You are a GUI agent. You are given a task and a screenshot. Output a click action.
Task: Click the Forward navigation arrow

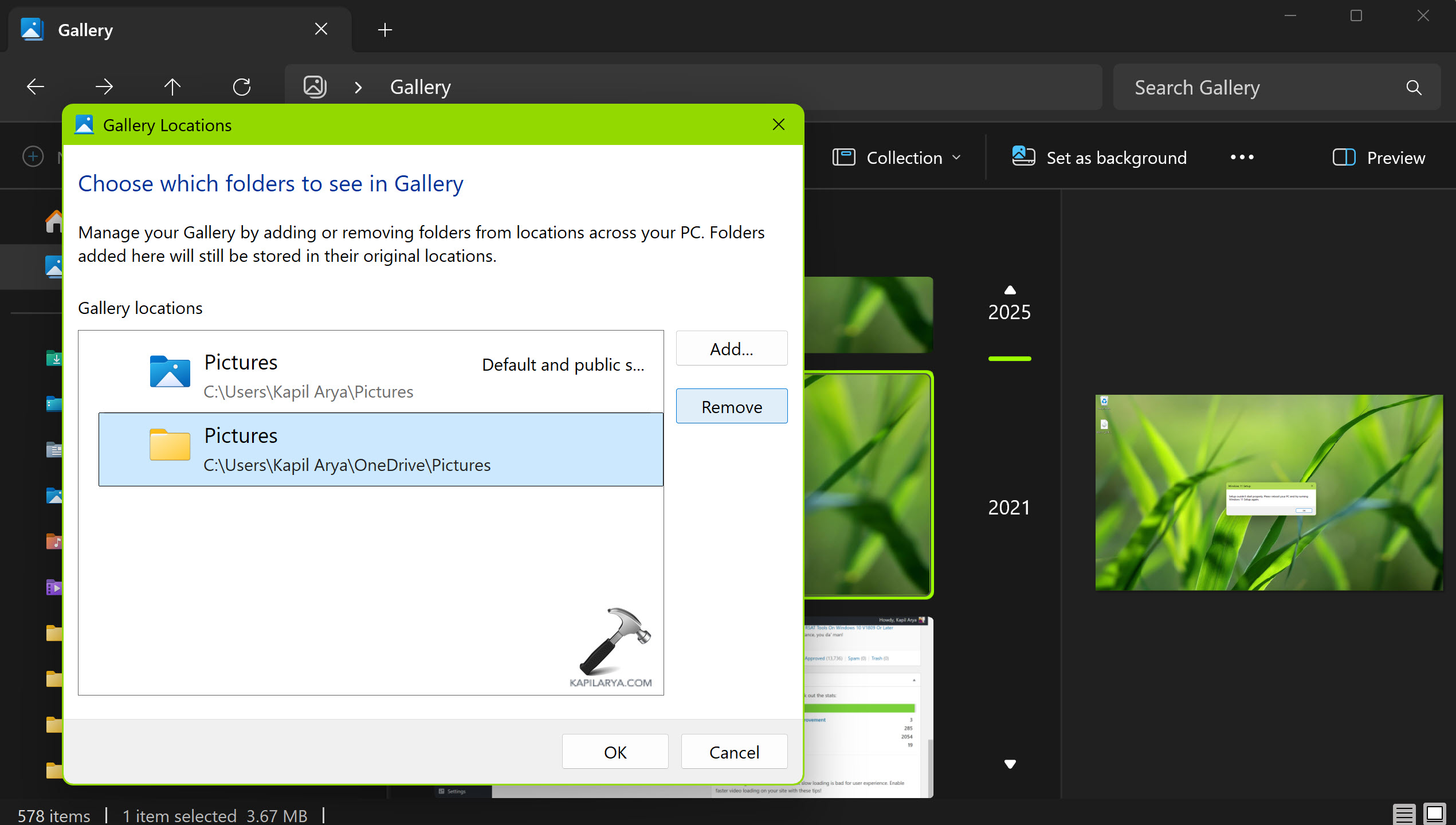[x=104, y=87]
